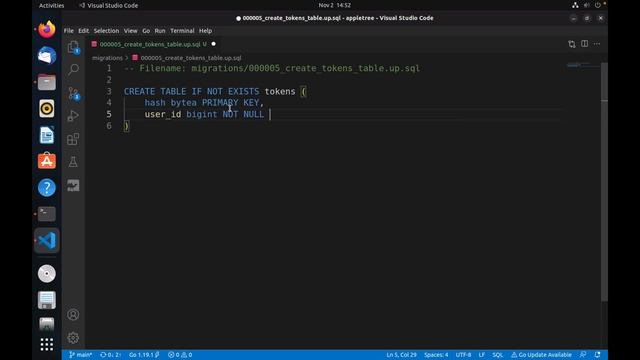640x360 pixels.
Task: Open the Extensions view
Action: point(73,139)
